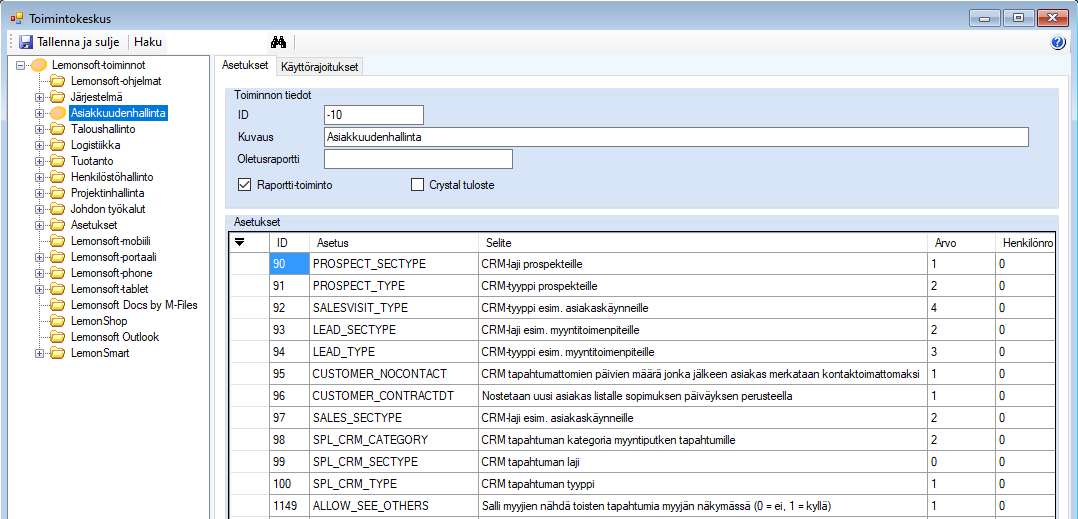Click the Lemonsoft-portaali folder icon
1078x519 pixels.
click(x=58, y=257)
